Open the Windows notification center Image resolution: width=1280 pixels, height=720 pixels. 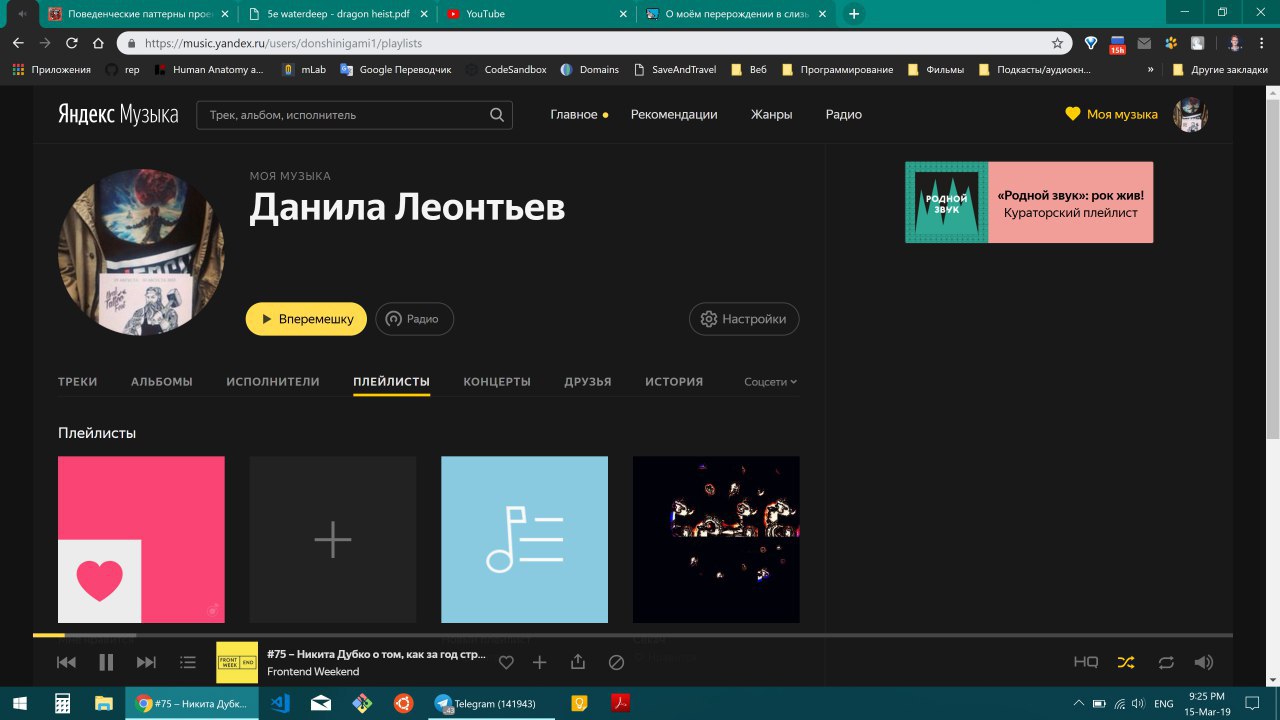[x=1251, y=703]
